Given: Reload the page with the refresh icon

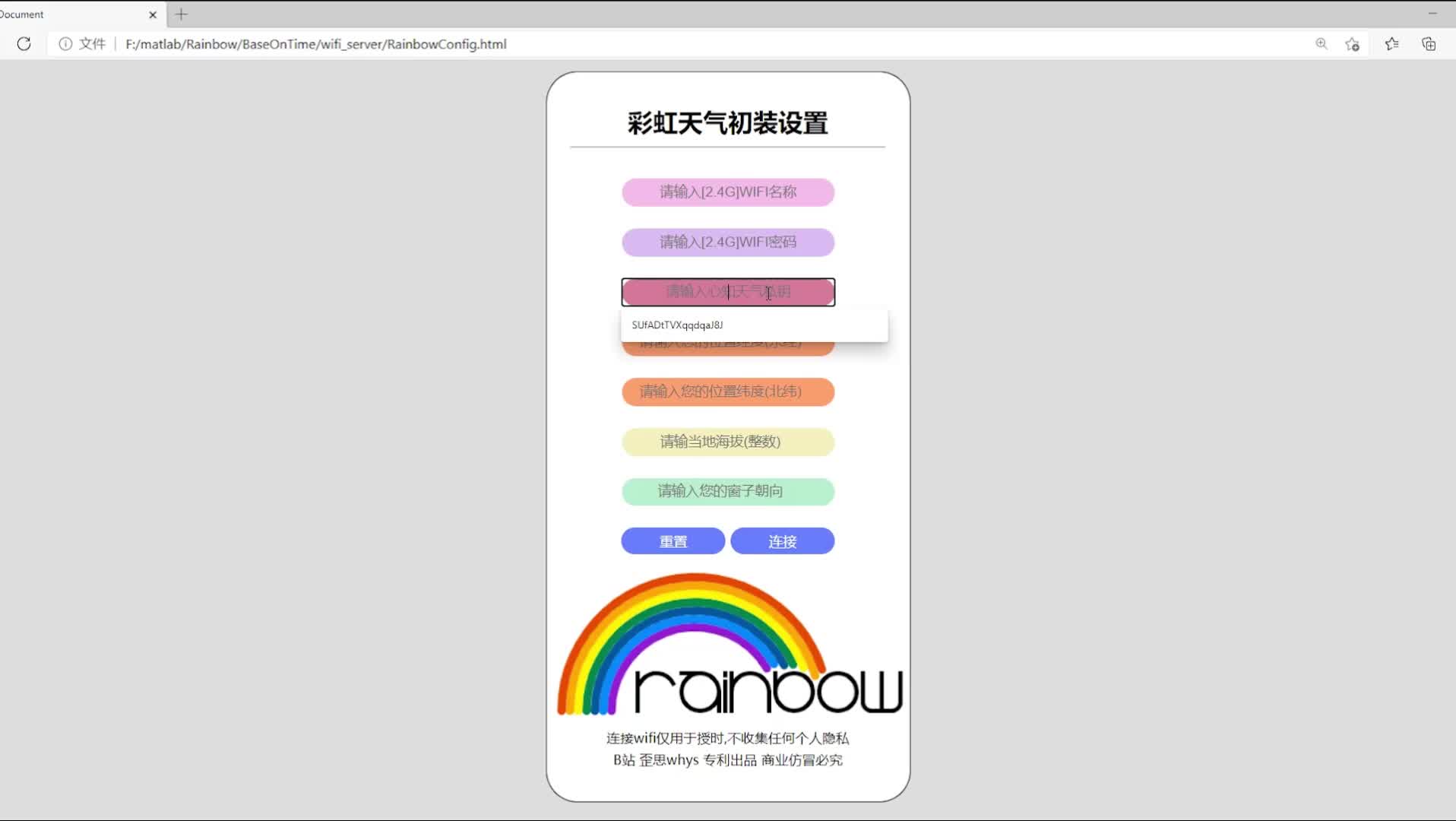Looking at the screenshot, I should coord(24,44).
